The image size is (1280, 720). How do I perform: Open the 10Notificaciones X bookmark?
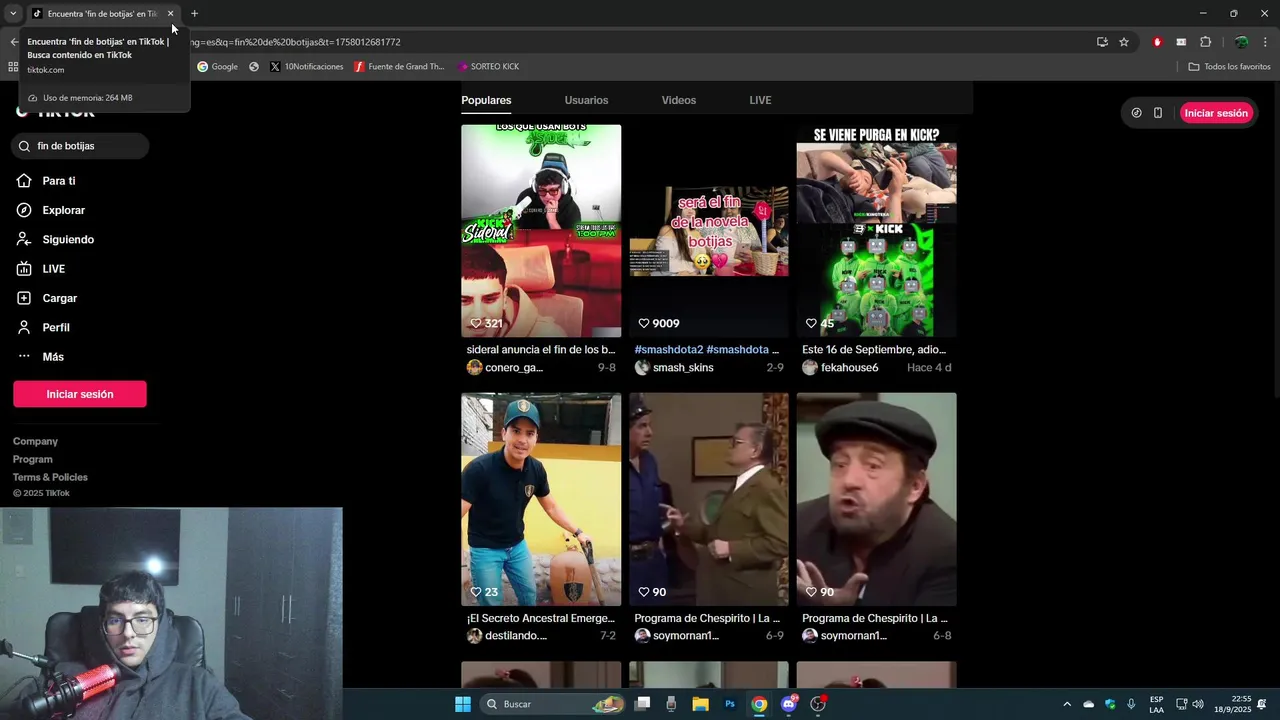306,67
